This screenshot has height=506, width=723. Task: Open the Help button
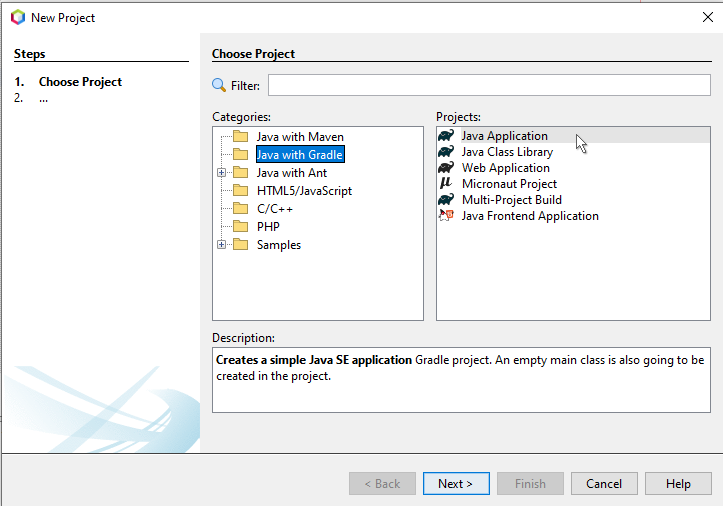(678, 484)
